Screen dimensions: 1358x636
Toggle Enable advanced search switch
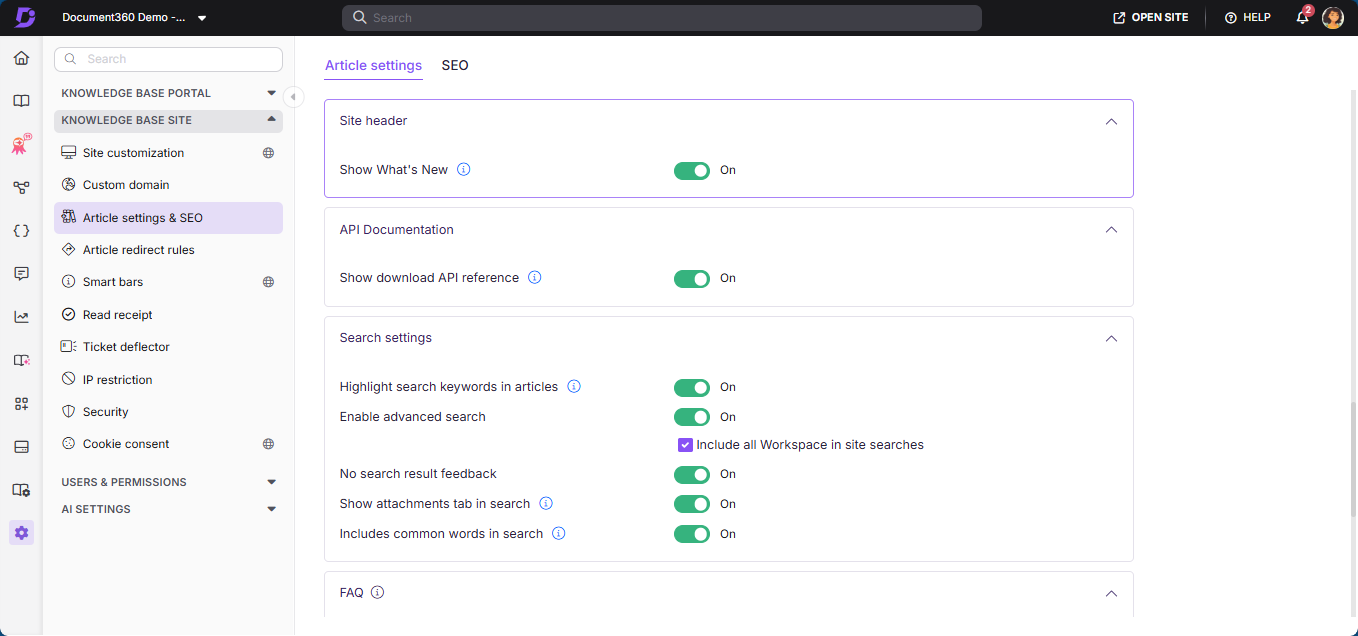click(692, 417)
